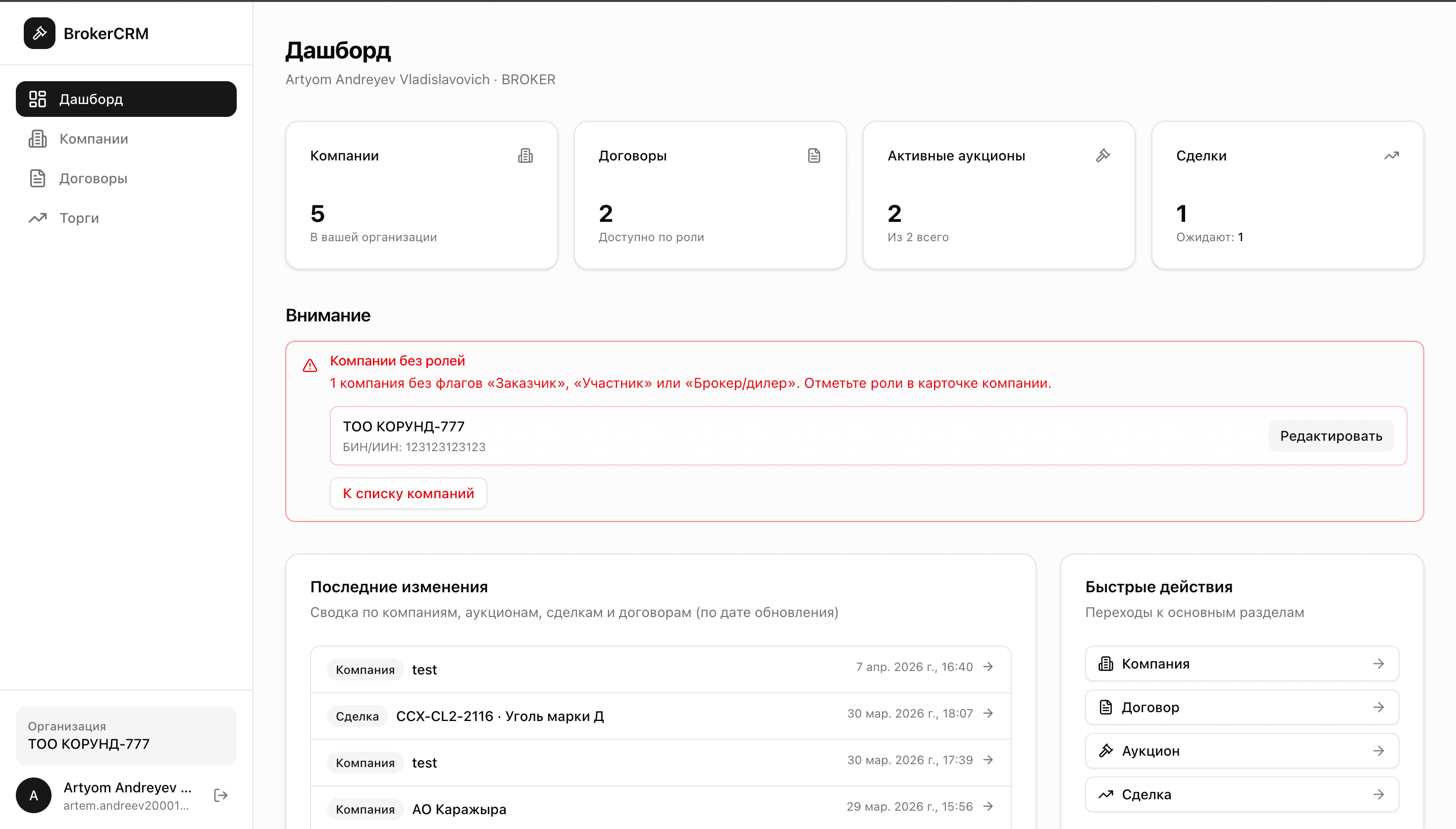Click the Организация ТОО КОРУНД-777 panel
This screenshot has height=829, width=1456.
(126, 735)
